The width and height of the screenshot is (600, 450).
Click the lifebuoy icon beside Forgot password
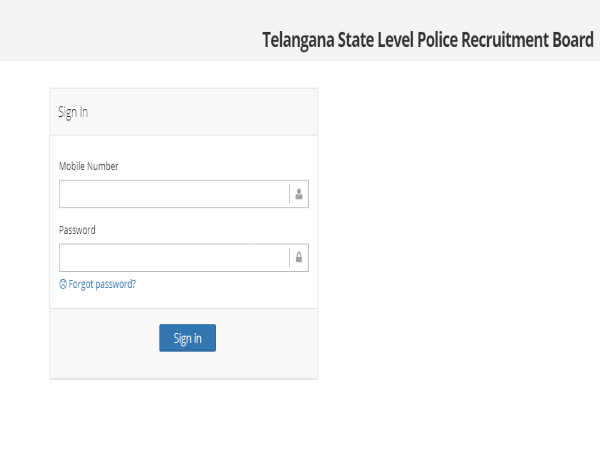point(63,284)
